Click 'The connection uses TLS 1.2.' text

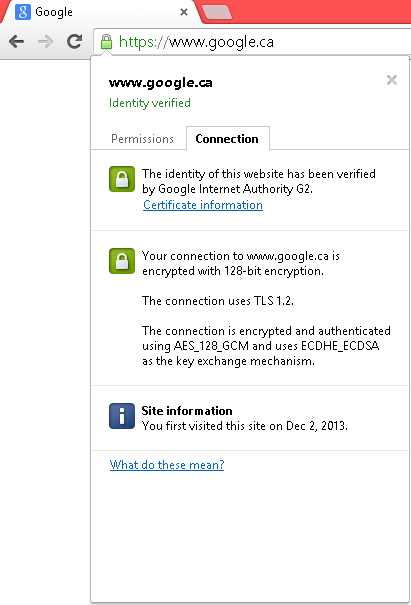[218, 301]
